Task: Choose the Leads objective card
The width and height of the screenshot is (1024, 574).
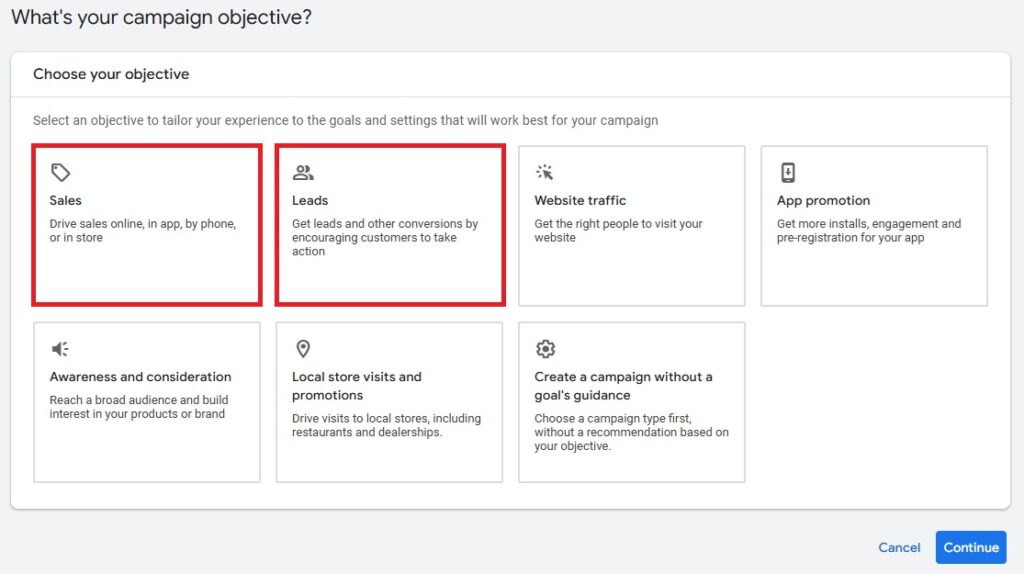Action: click(x=390, y=225)
